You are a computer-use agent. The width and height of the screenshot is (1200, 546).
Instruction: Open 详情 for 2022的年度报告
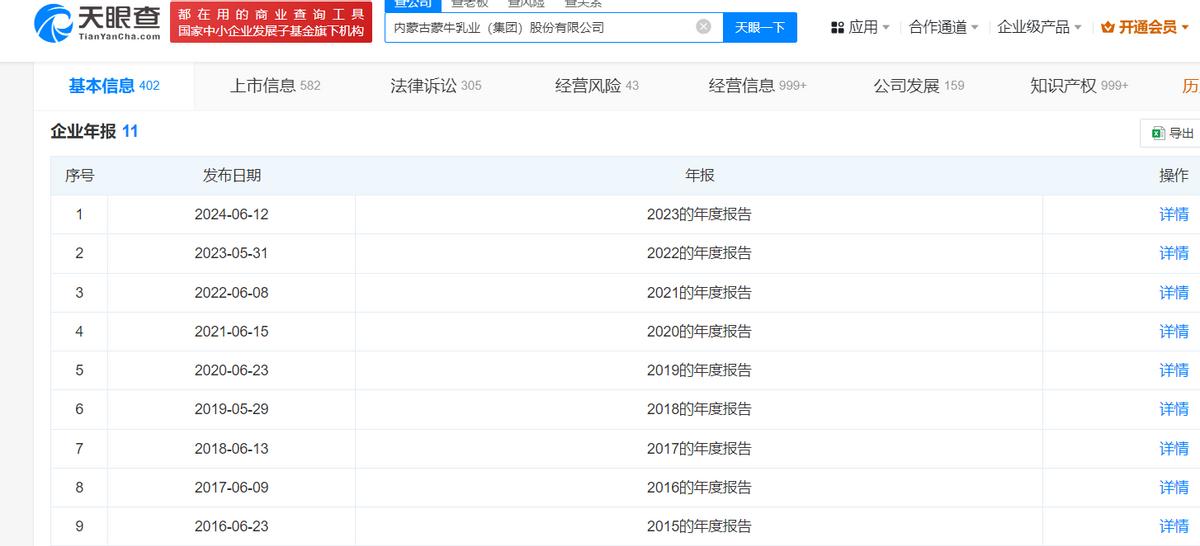click(1174, 253)
